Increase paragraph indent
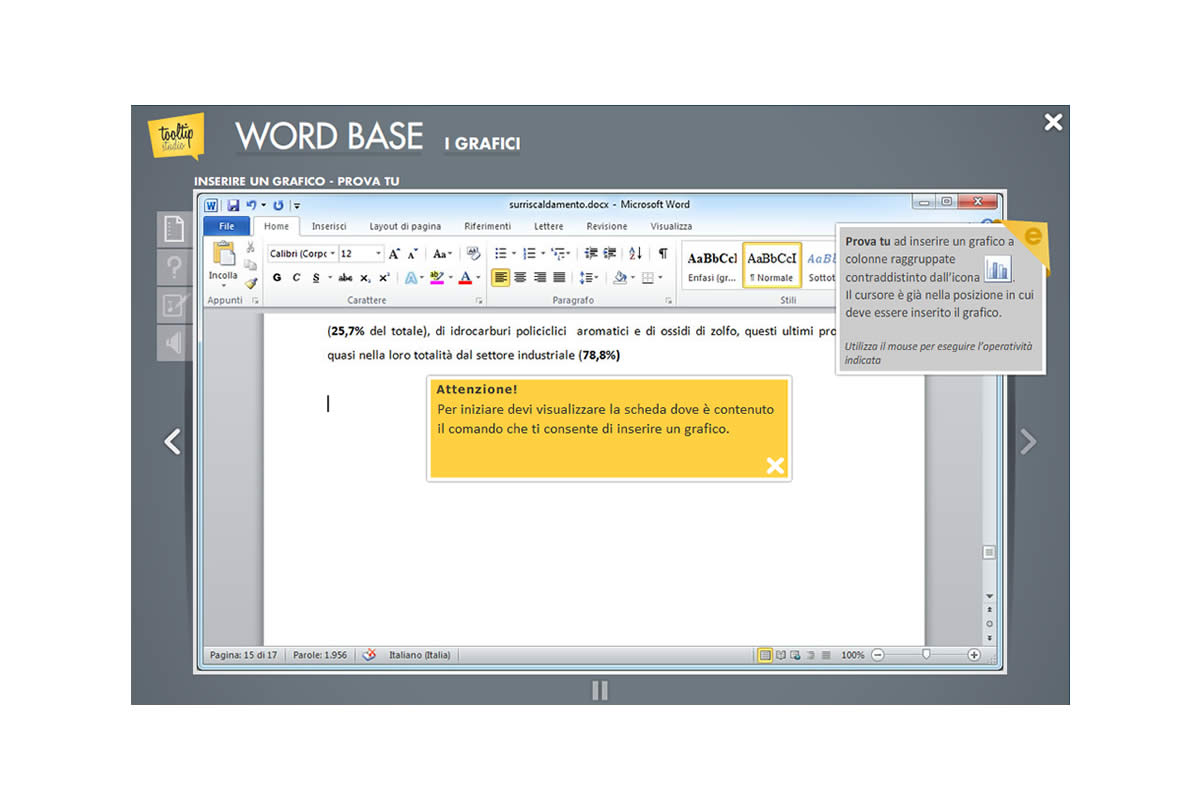1200x809 pixels. 609,254
